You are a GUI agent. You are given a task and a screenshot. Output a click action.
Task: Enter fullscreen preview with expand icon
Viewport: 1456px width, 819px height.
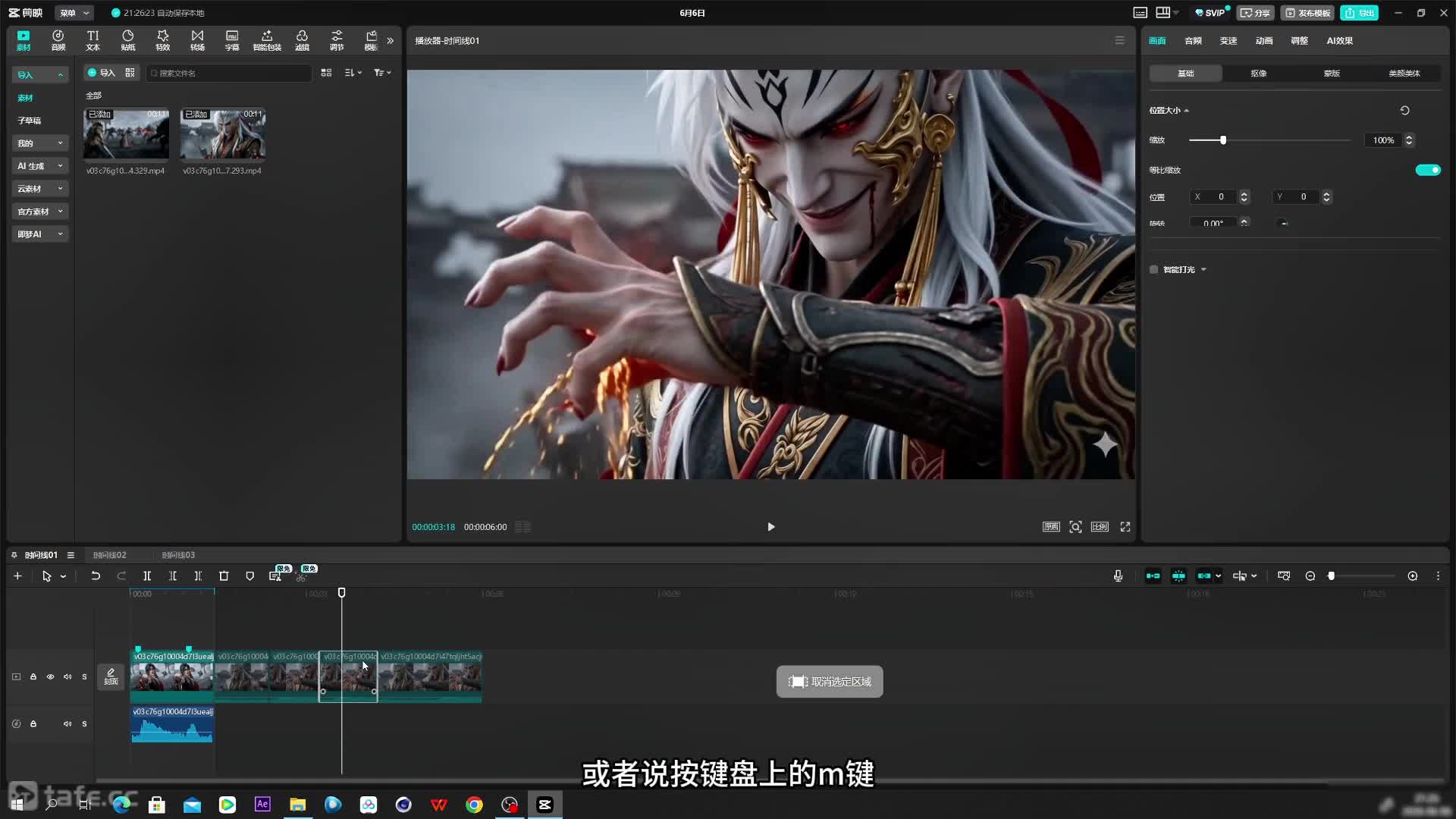[1125, 527]
